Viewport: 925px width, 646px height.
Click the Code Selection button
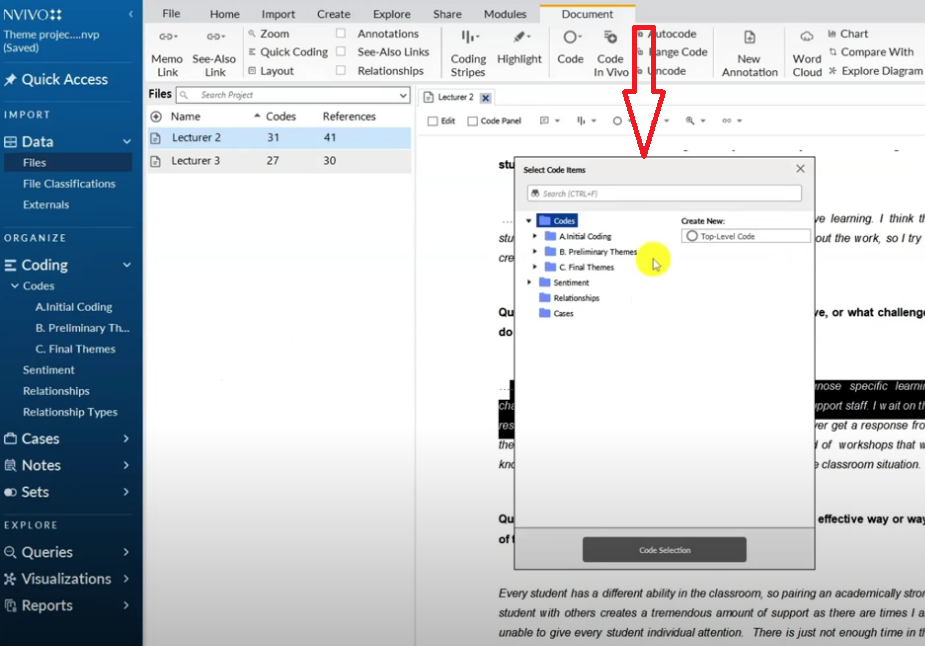[x=664, y=550]
